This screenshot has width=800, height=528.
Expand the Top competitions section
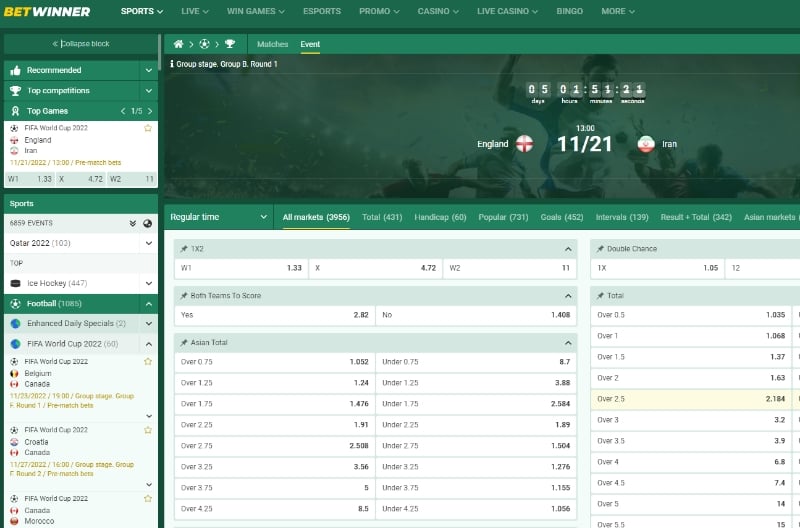coord(148,91)
